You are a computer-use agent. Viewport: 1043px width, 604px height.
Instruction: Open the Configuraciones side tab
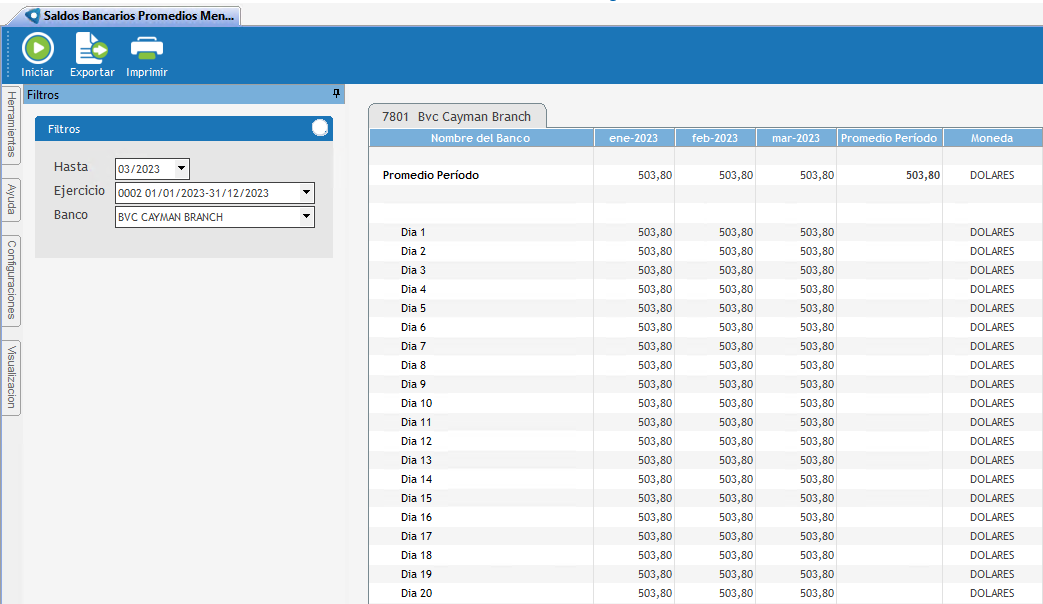[11, 280]
